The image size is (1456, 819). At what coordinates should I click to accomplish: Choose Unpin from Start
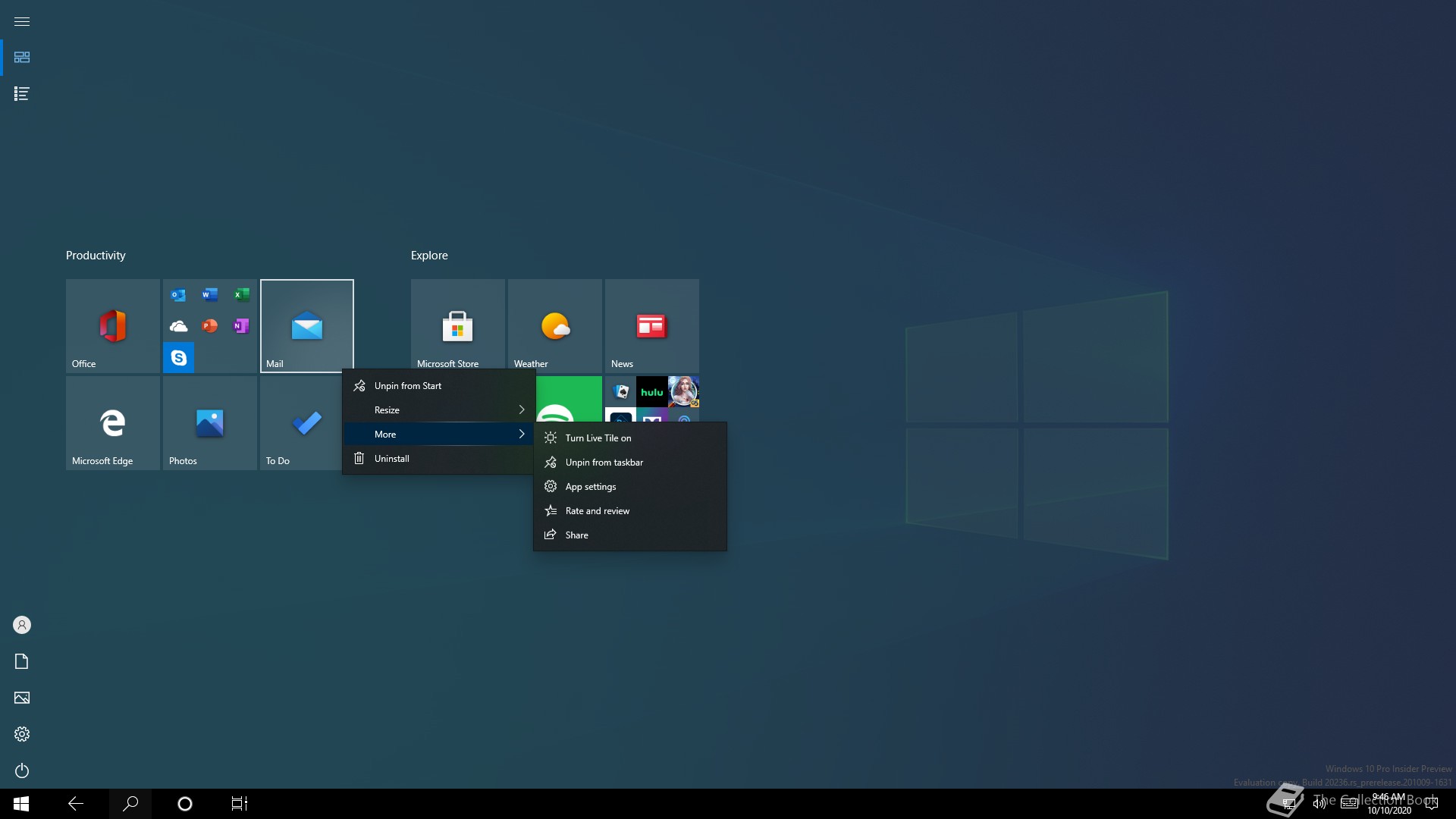click(x=438, y=386)
